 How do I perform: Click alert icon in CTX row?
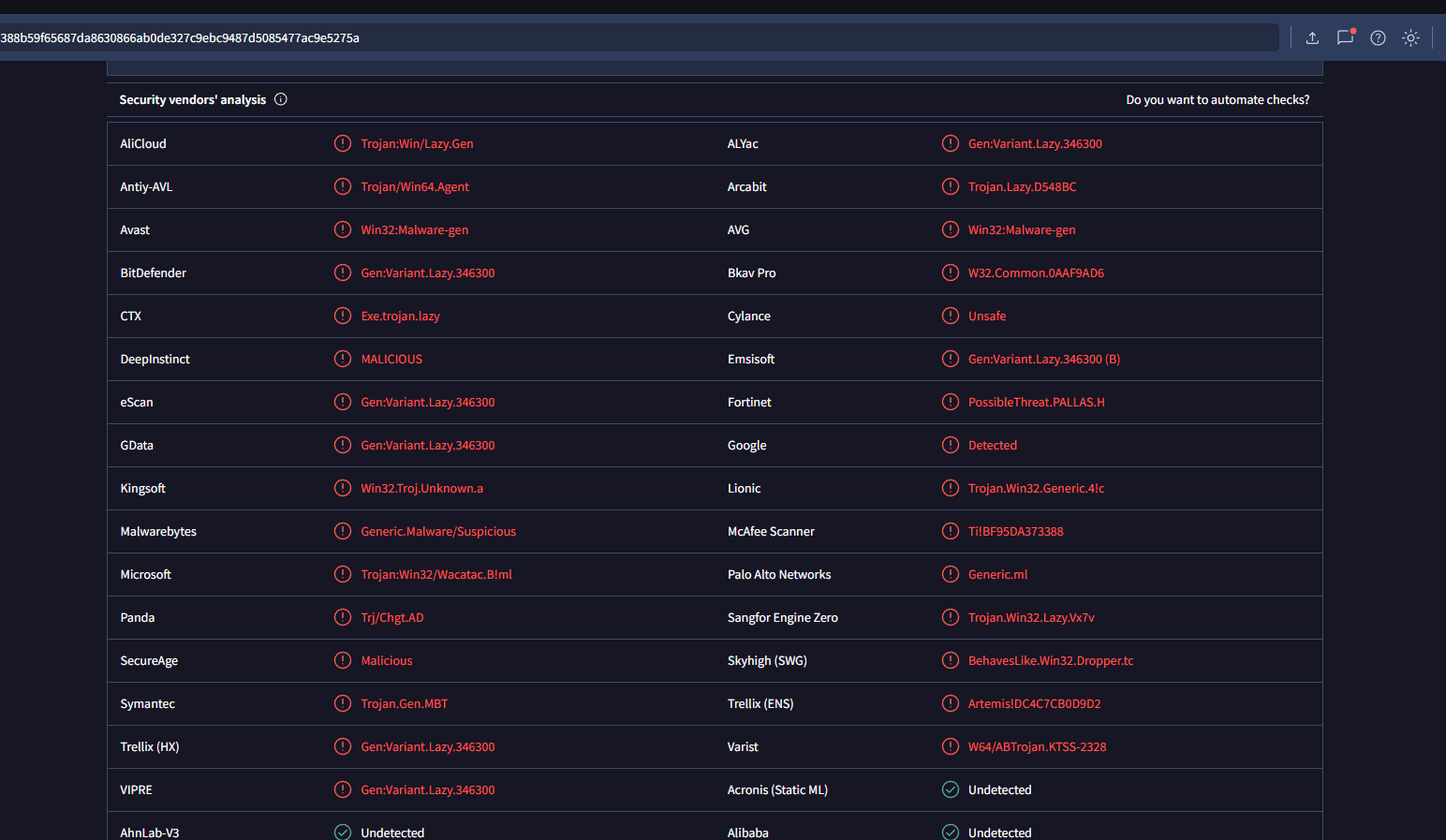(x=343, y=316)
